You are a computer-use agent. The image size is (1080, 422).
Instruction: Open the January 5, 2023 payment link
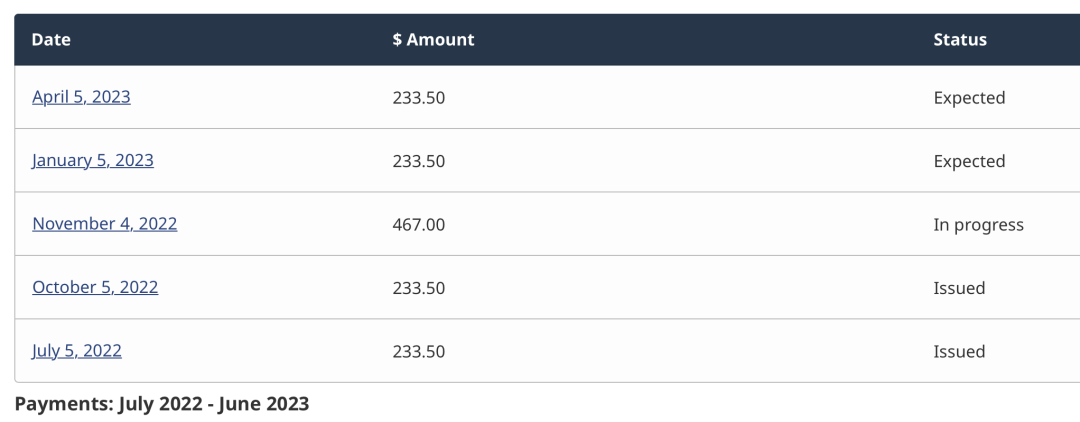point(93,160)
